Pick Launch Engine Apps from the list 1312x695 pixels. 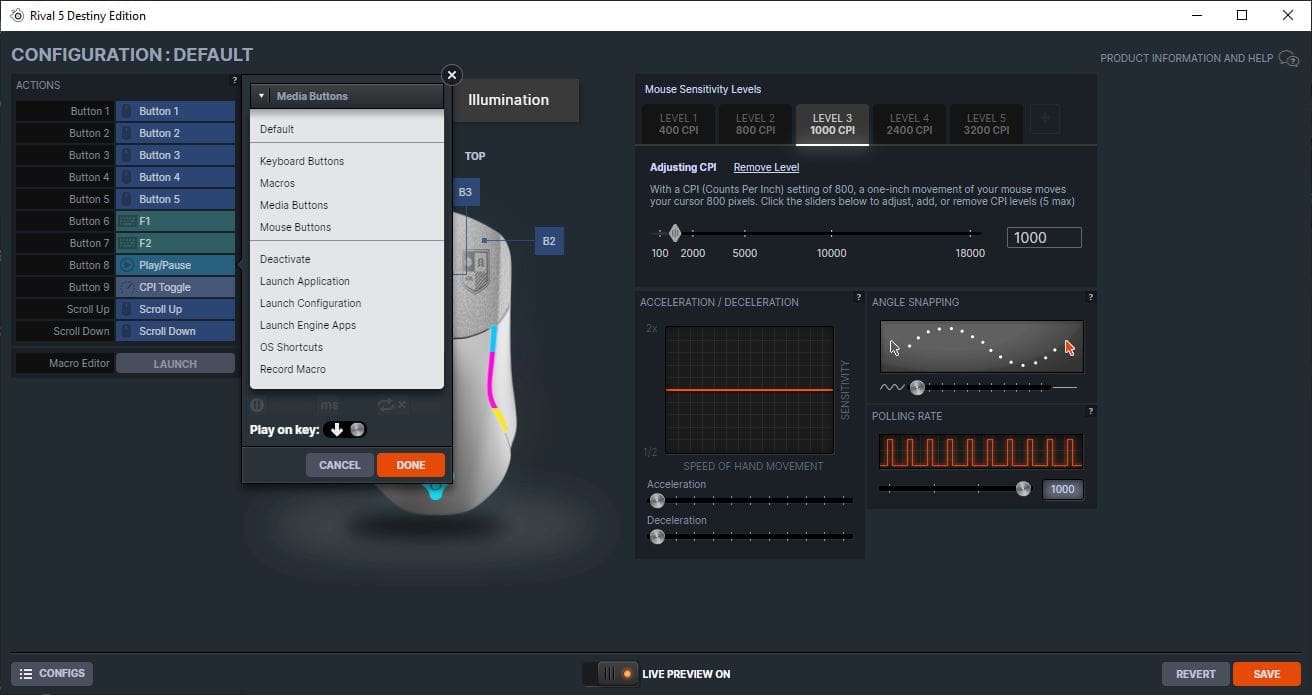[347, 325]
